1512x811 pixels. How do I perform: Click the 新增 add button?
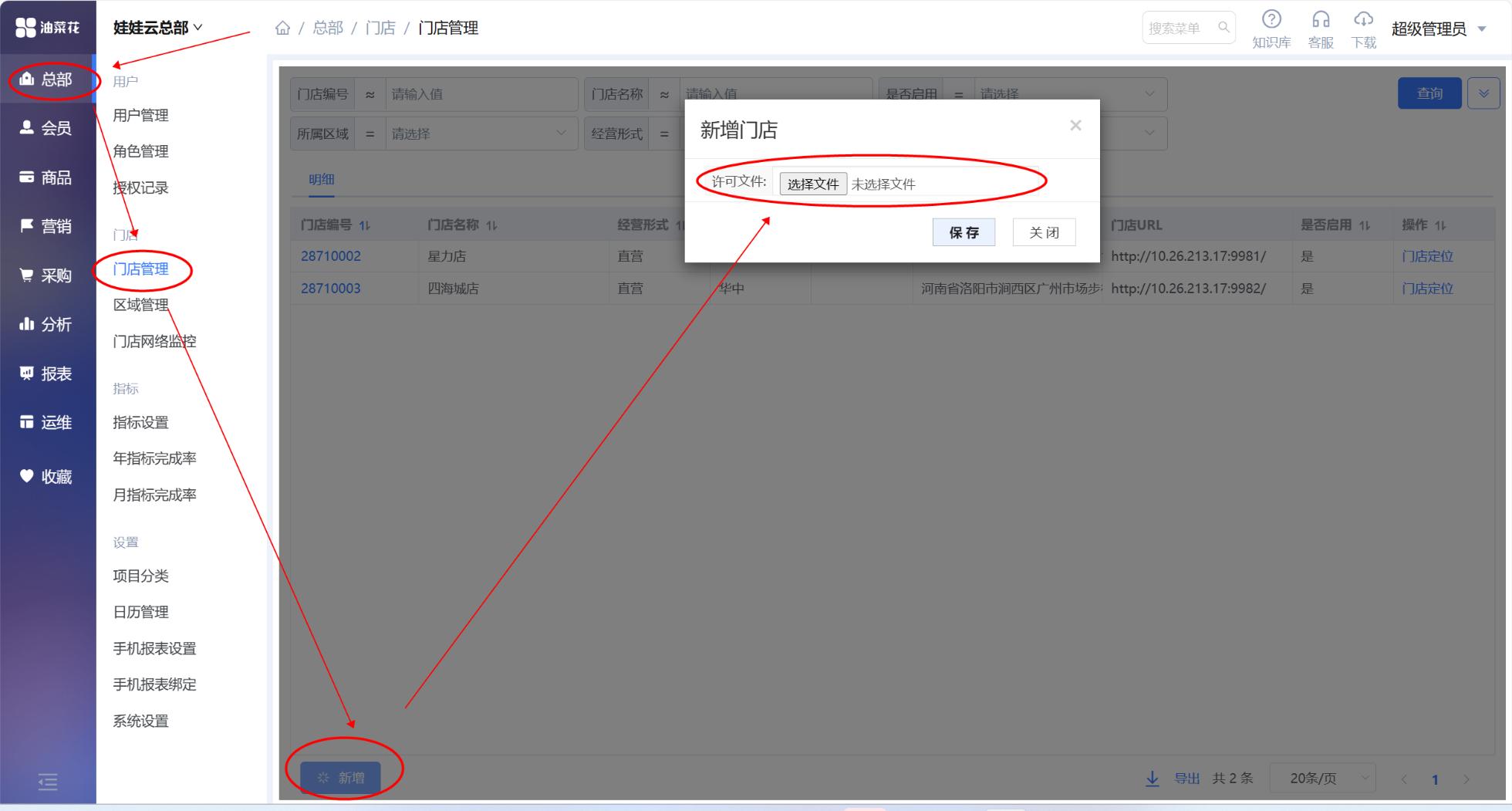coord(340,778)
